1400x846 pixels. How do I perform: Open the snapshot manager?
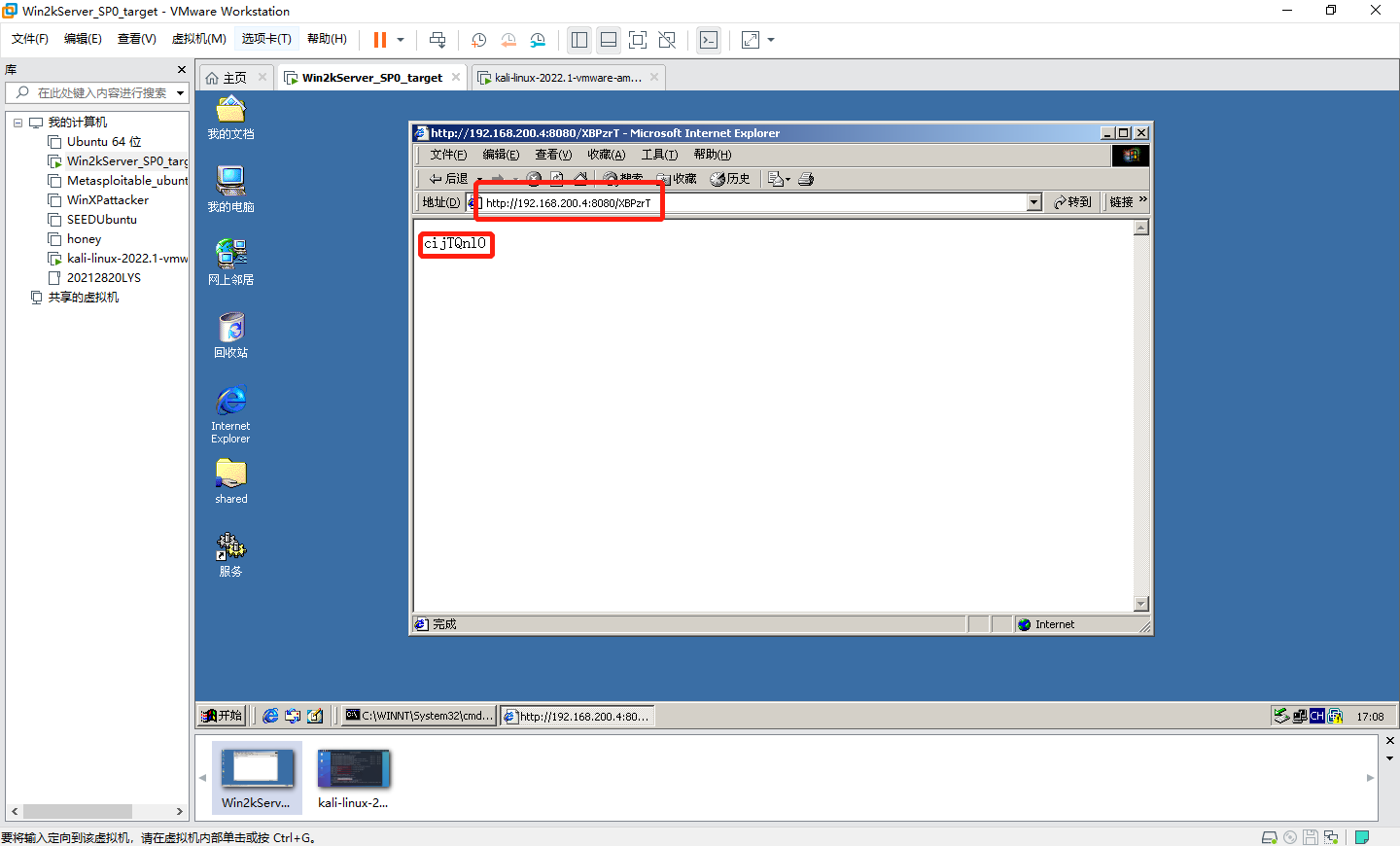click(x=538, y=40)
